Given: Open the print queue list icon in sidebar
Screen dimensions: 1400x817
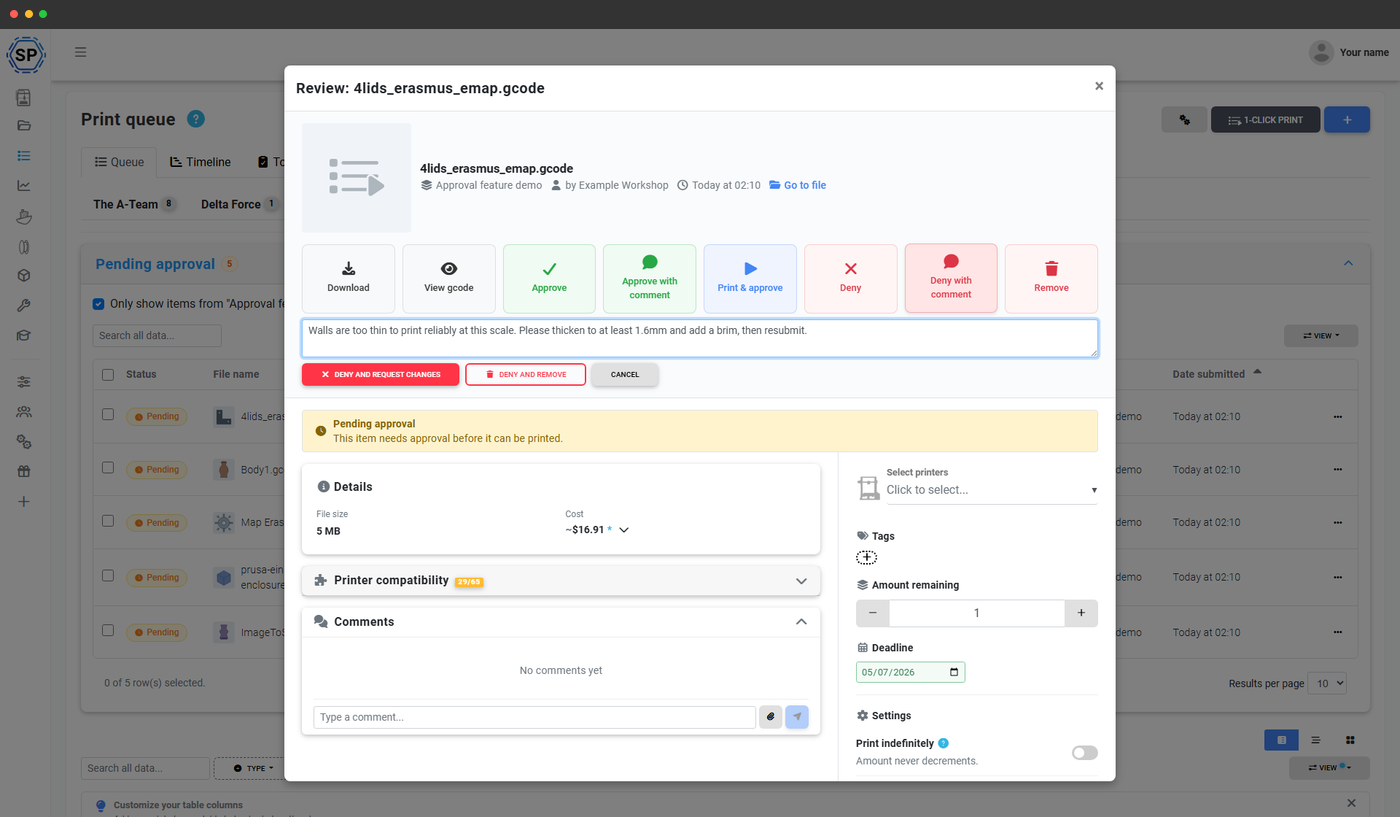Looking at the screenshot, I should coord(24,156).
